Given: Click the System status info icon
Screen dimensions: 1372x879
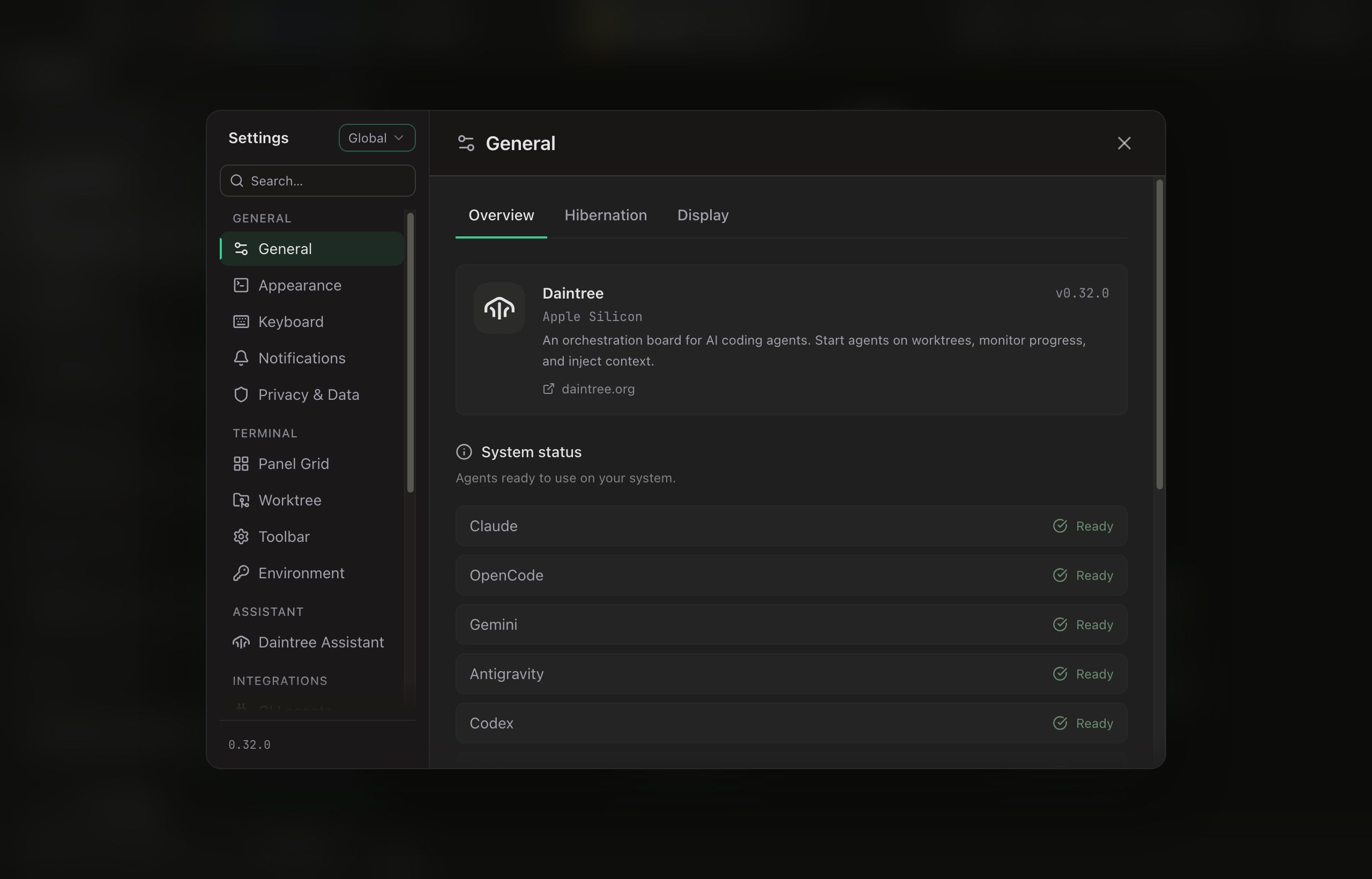Looking at the screenshot, I should coord(464,452).
